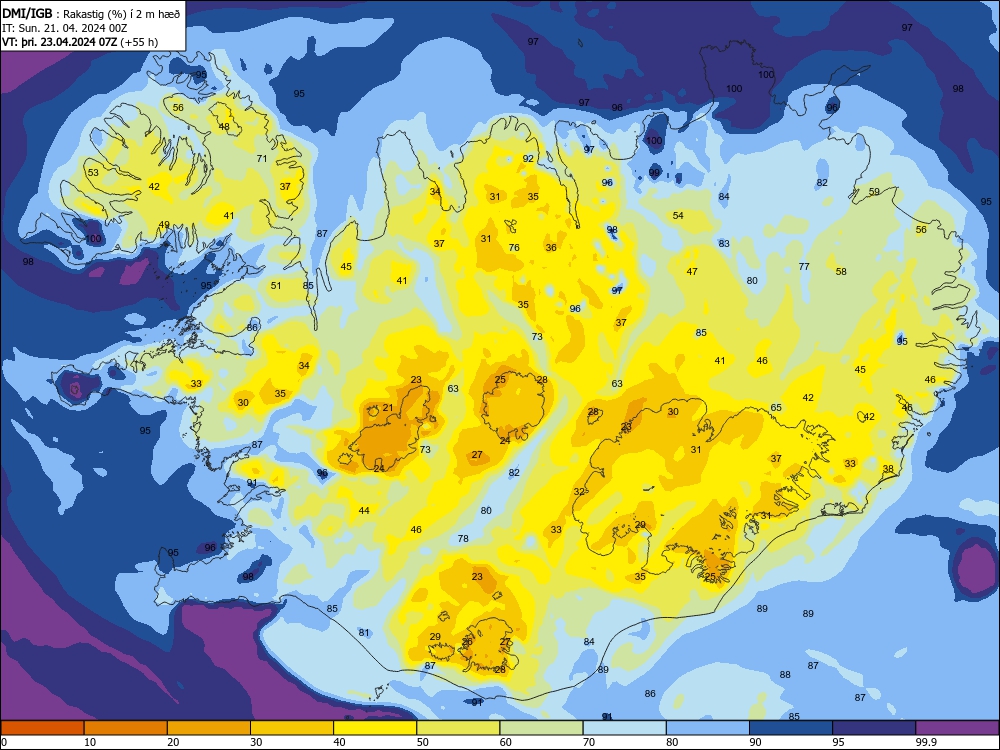
Task: Select the map value '92' in the north
Action: (x=528, y=158)
